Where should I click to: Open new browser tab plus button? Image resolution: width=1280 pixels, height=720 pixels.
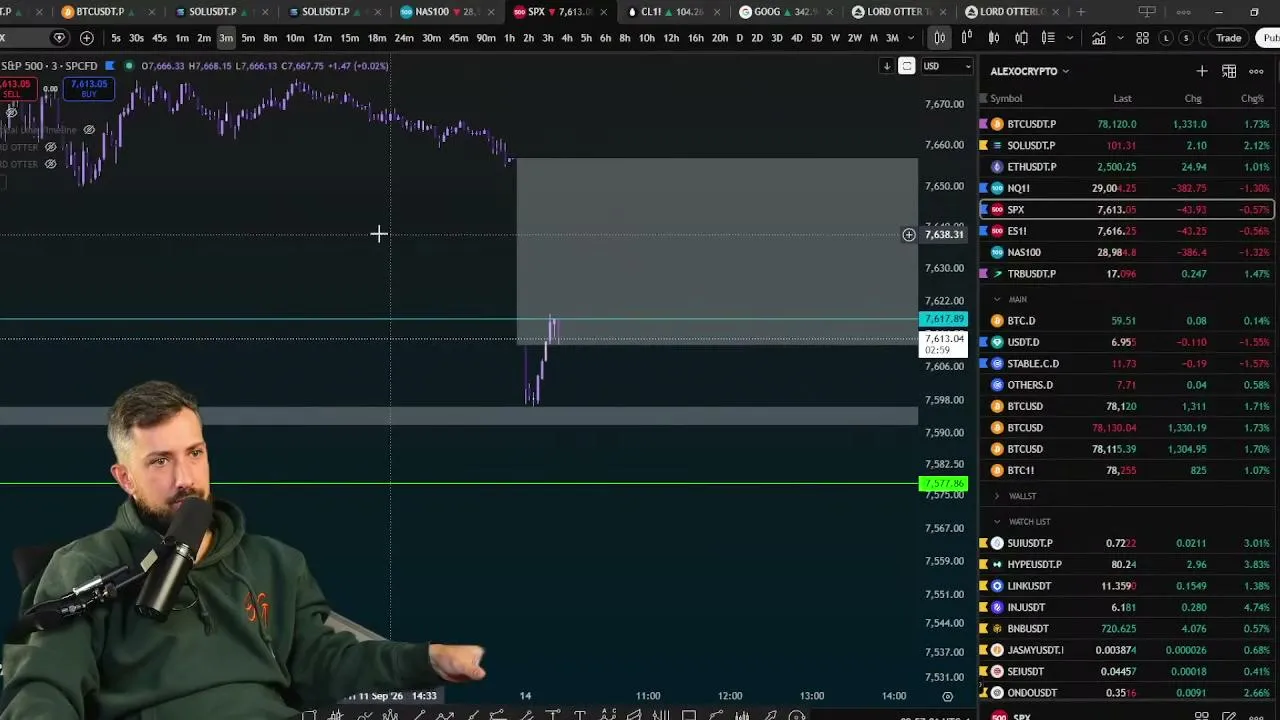point(1081,12)
